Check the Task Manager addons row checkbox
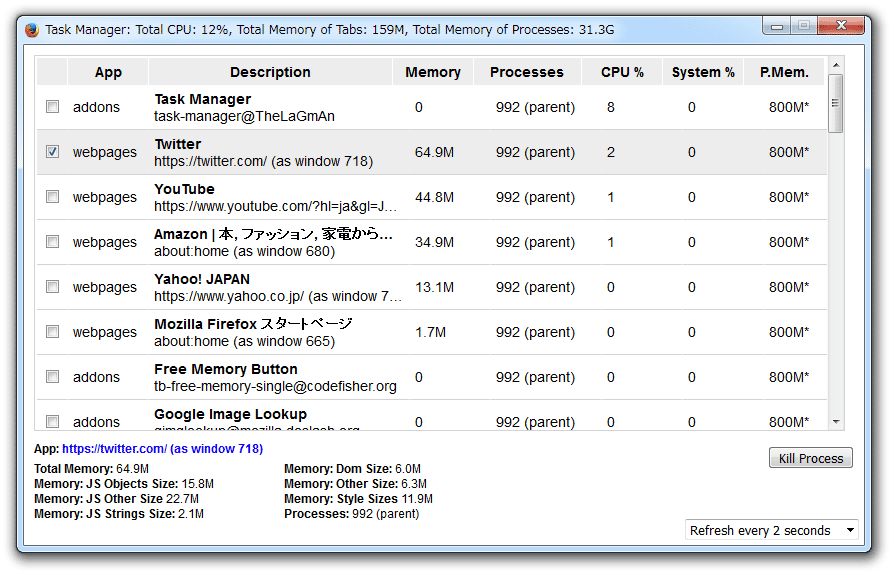 tap(52, 107)
